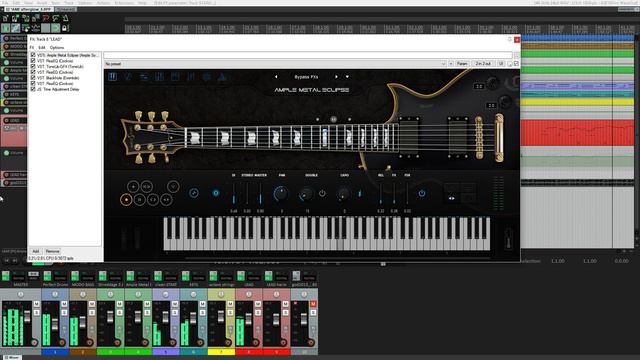Image resolution: width=640 pixels, height=360 pixels.
Task: Click the FX comment input field at top
Action: (x=308, y=55)
